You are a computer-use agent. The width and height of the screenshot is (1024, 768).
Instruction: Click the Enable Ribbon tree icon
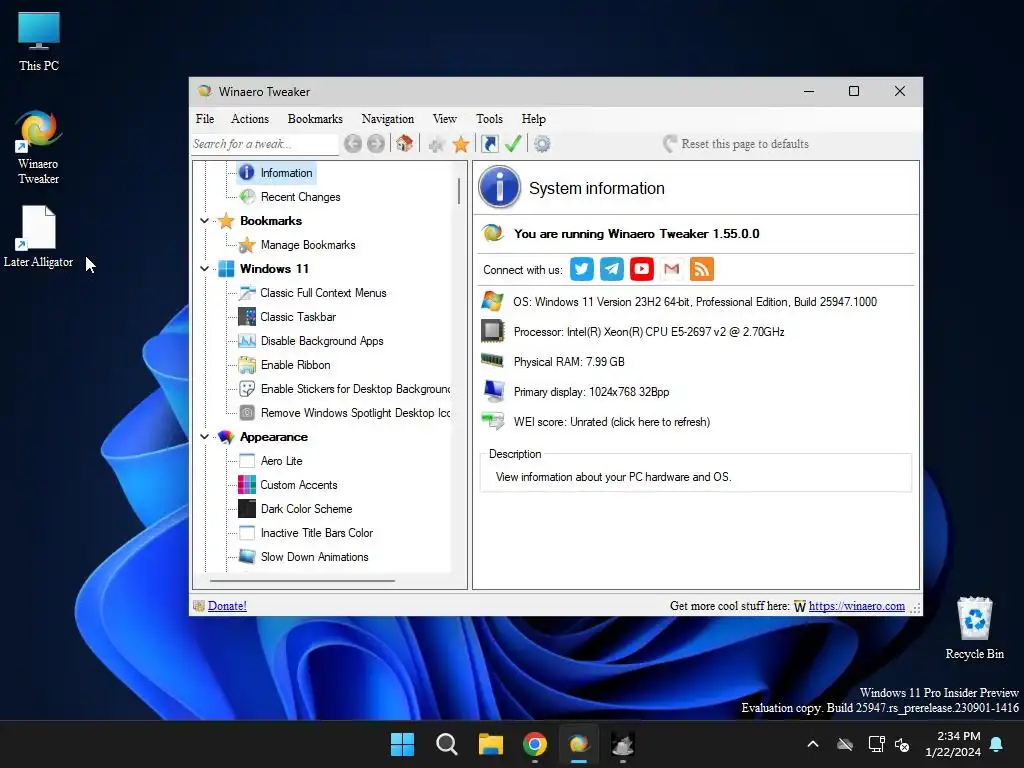[x=247, y=364]
